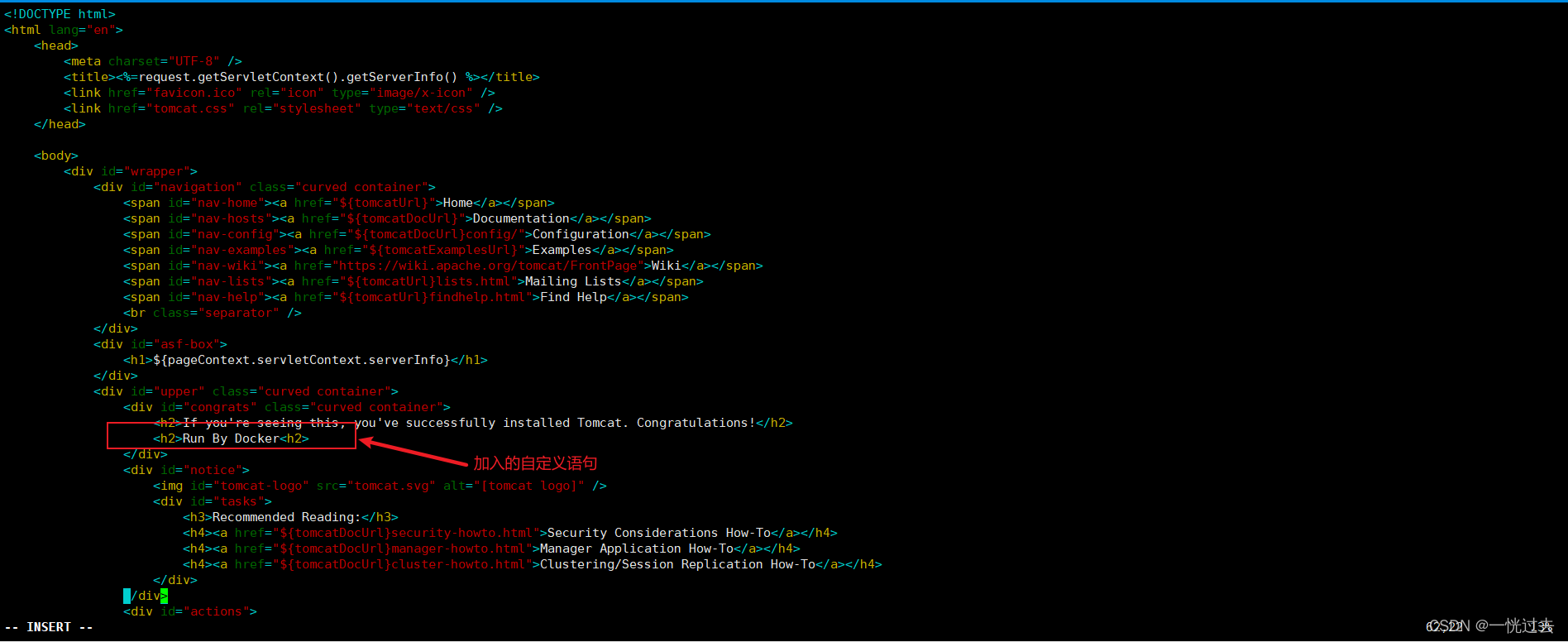
Task: Click the Recommended Reading h3 line
Action: click(290, 517)
